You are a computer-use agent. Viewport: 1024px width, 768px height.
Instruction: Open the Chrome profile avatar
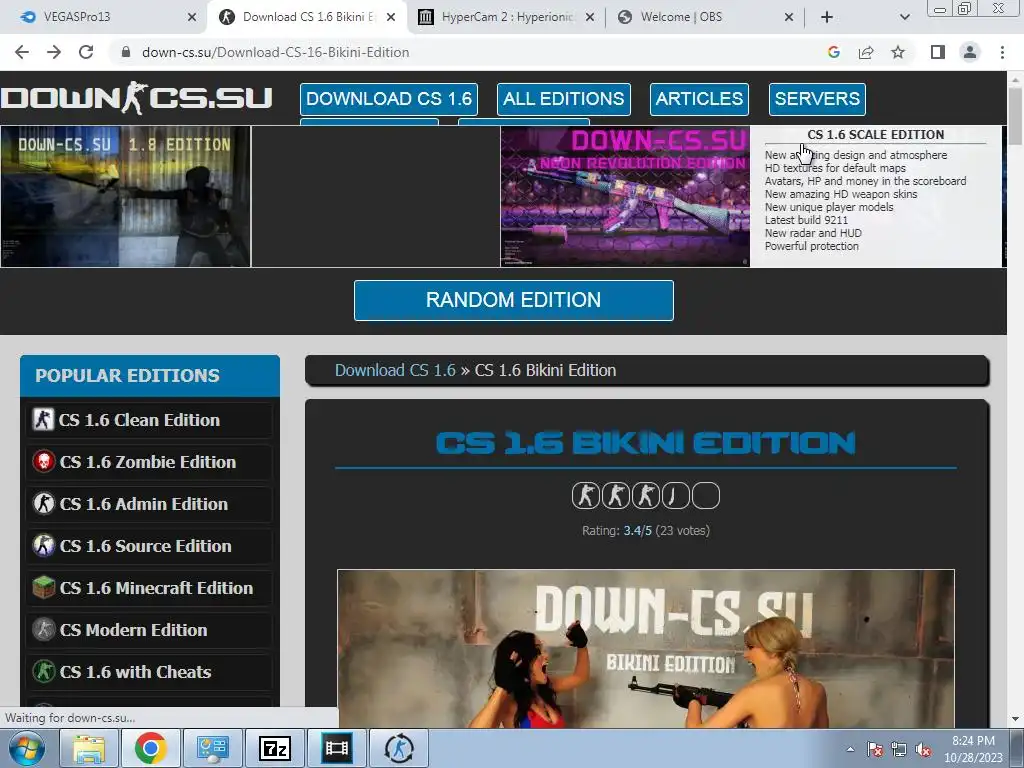coord(970,52)
